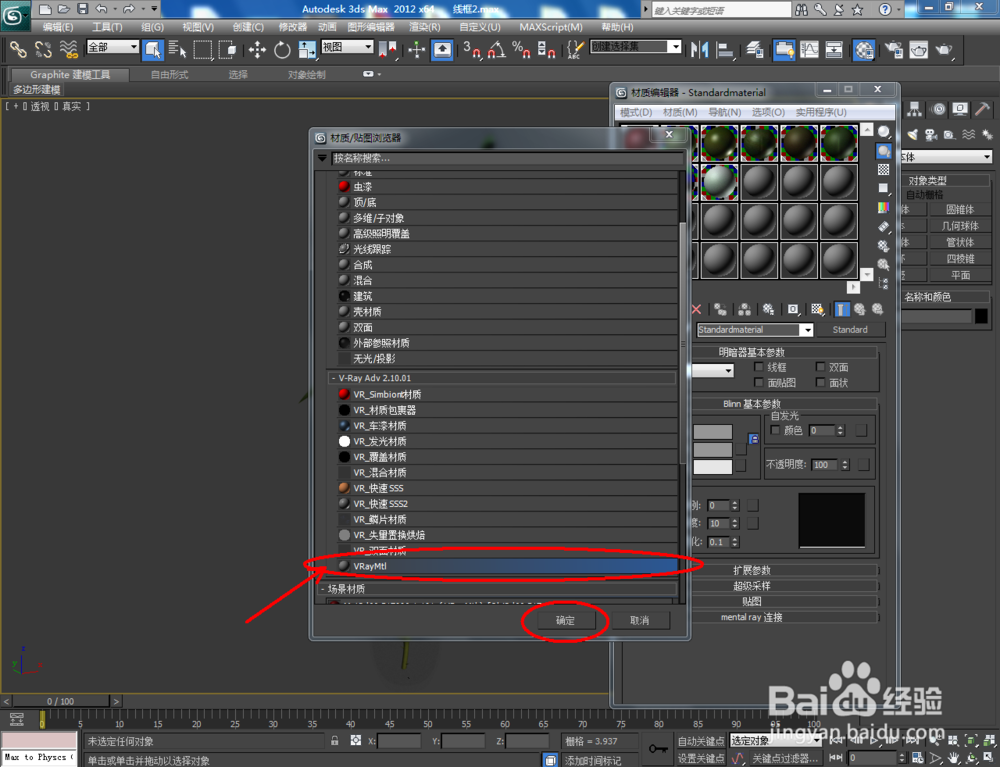
Task: Open the MAXScript(M) menu
Action: coord(550,27)
